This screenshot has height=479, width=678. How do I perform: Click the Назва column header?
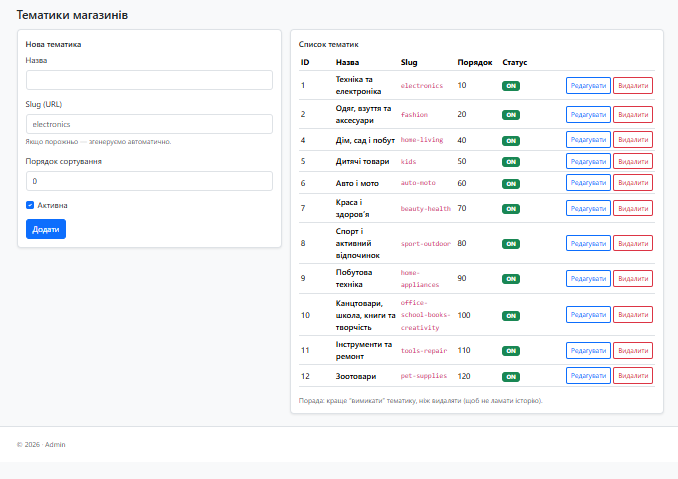347,62
